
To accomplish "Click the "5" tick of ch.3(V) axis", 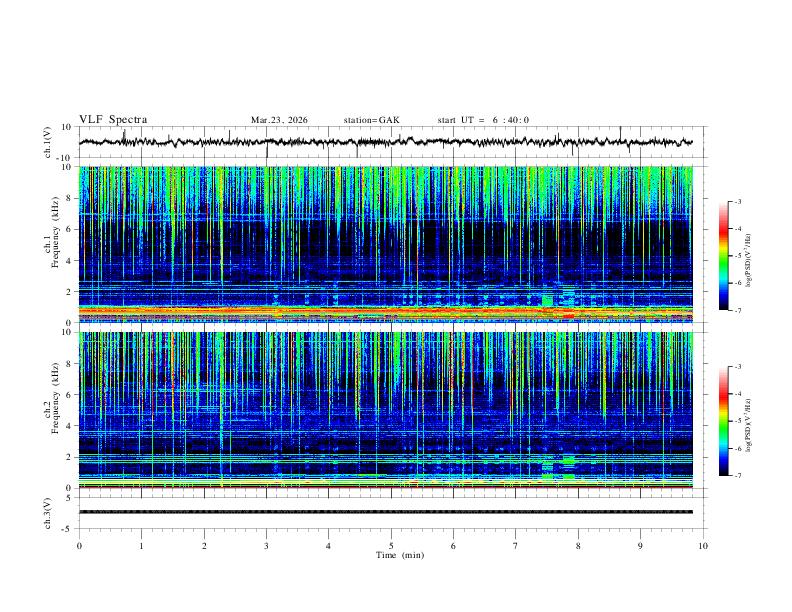I will pyautogui.click(x=69, y=497).
